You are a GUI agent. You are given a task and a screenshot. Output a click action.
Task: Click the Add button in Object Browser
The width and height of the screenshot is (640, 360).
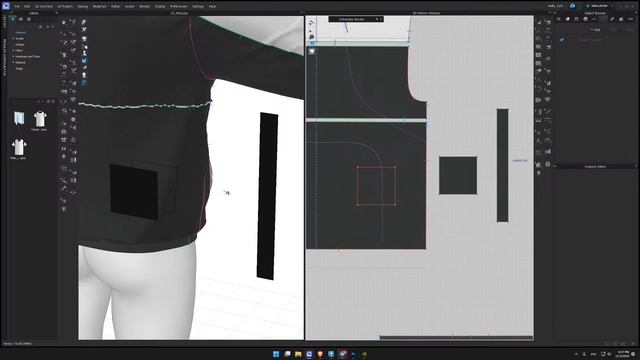[596, 30]
